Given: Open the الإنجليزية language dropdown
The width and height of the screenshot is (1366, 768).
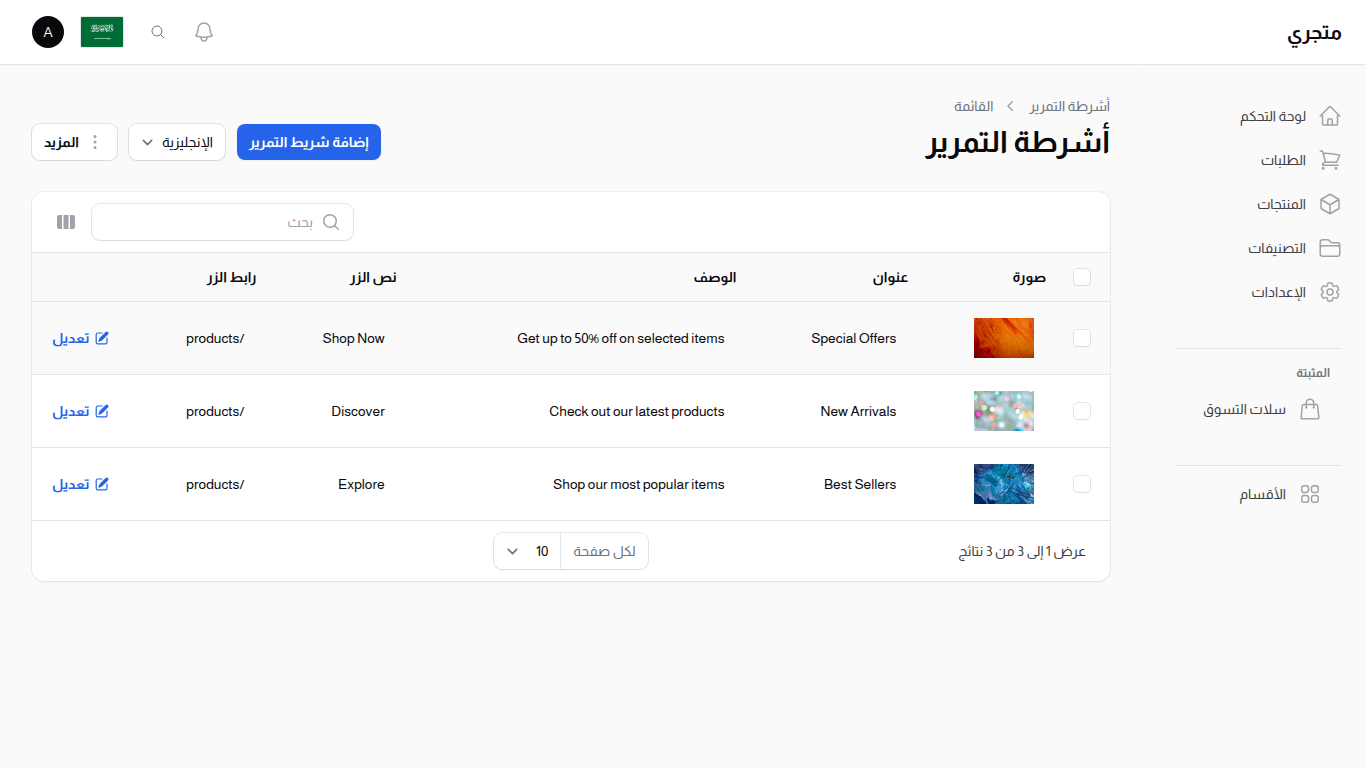Looking at the screenshot, I should (177, 141).
